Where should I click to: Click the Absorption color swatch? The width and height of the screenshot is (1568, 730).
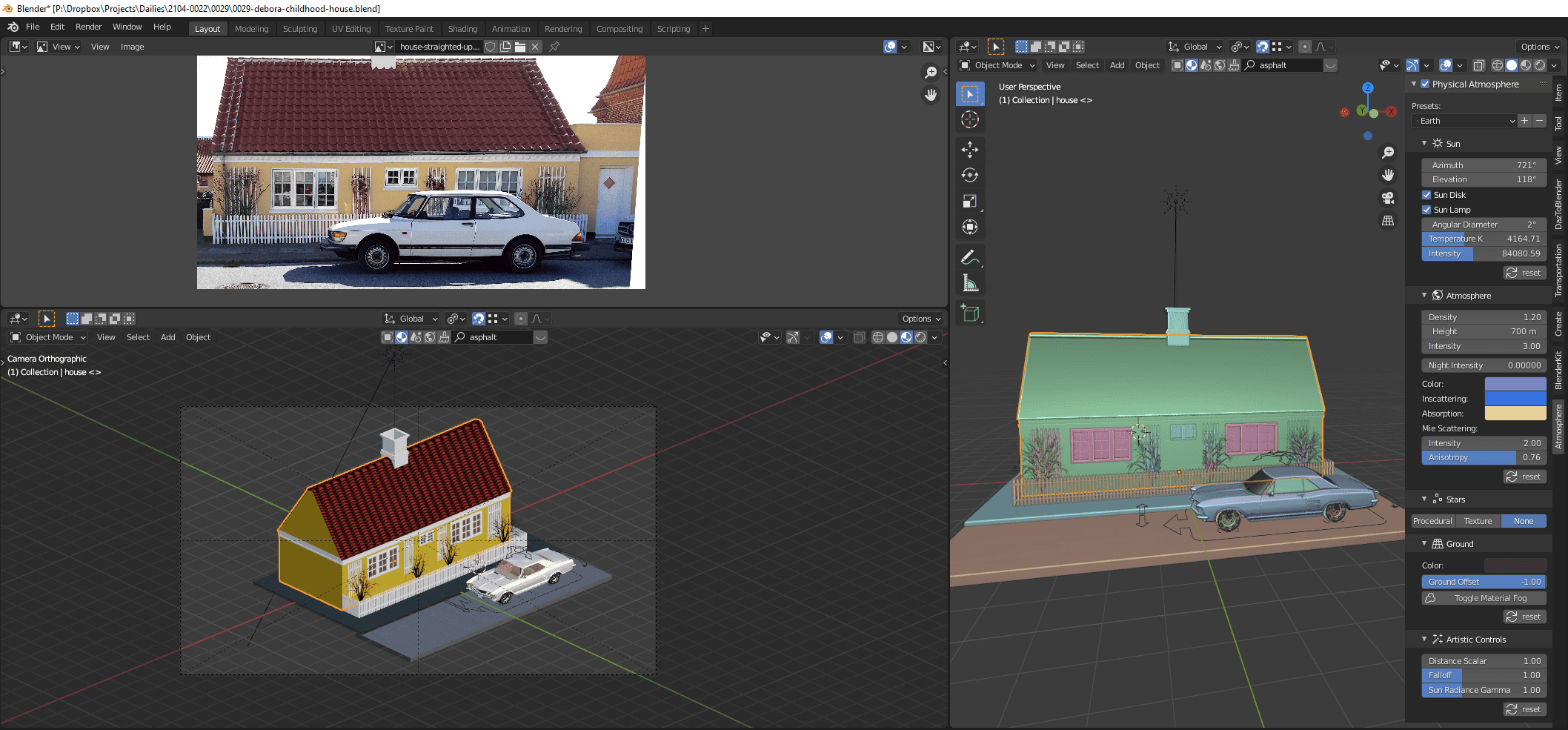[1515, 414]
